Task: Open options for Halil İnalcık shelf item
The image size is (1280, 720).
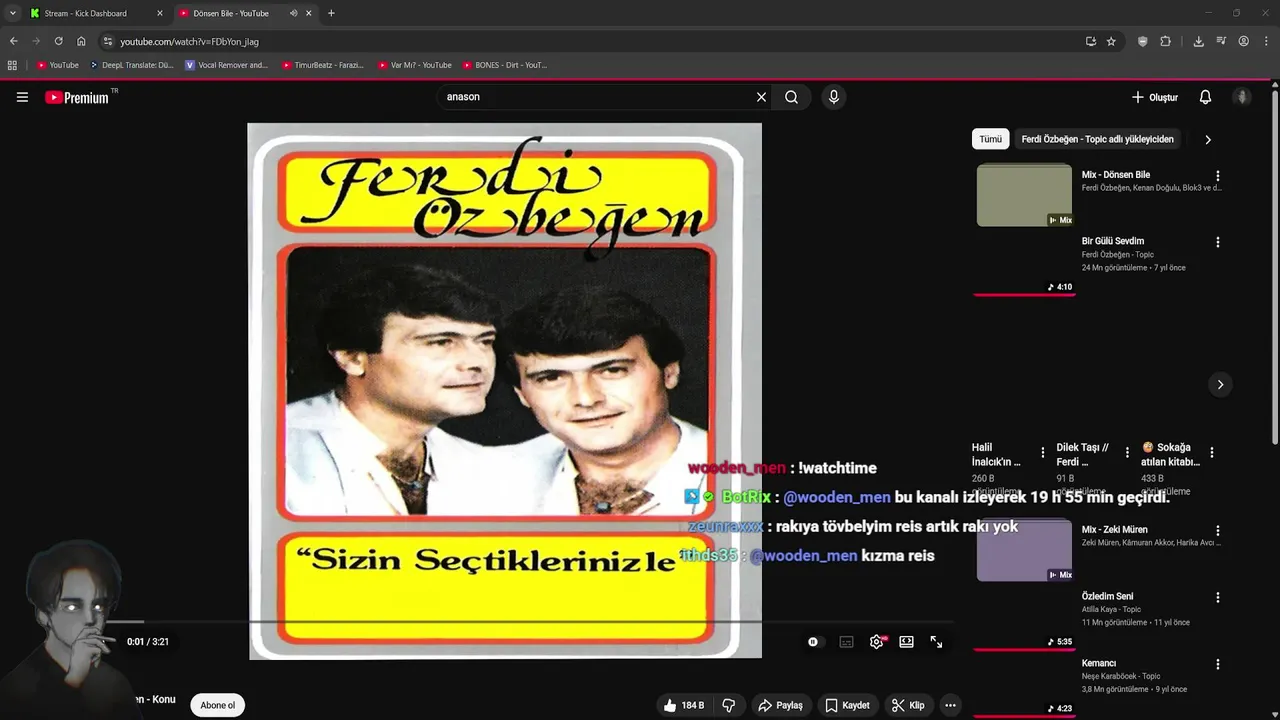Action: 1043,452
